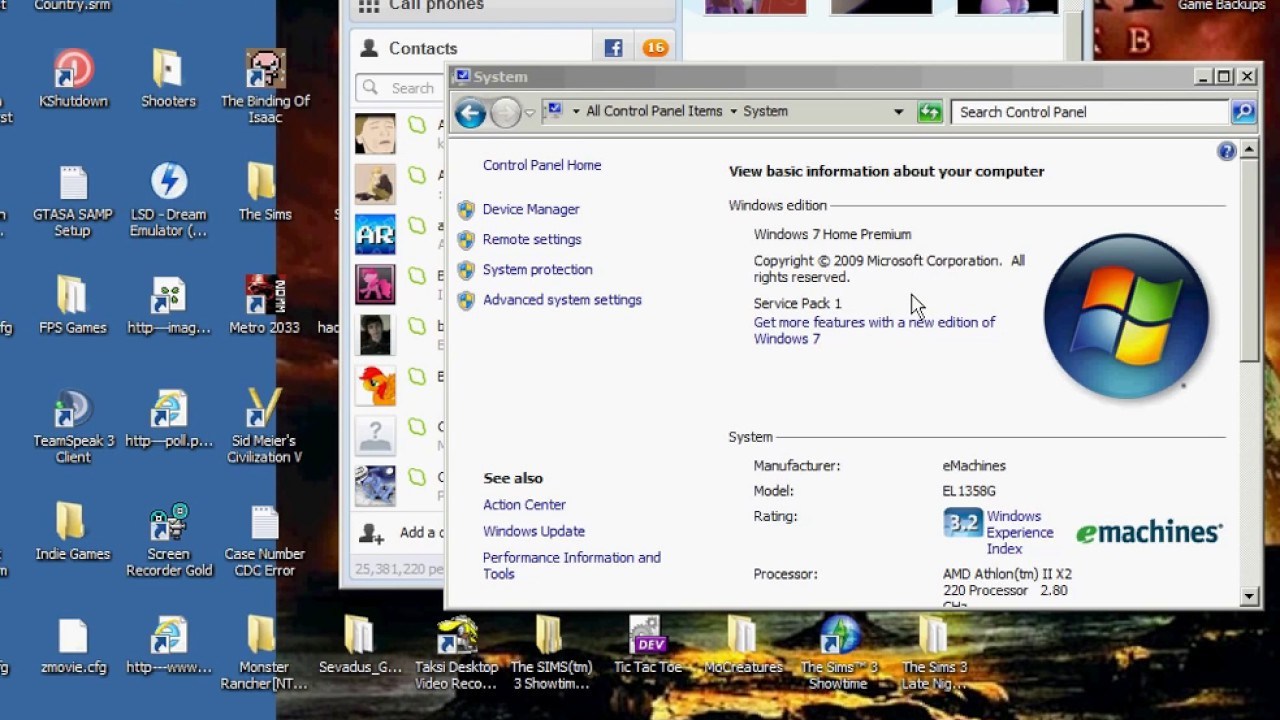Open the Call phones section in Skype

point(434,6)
